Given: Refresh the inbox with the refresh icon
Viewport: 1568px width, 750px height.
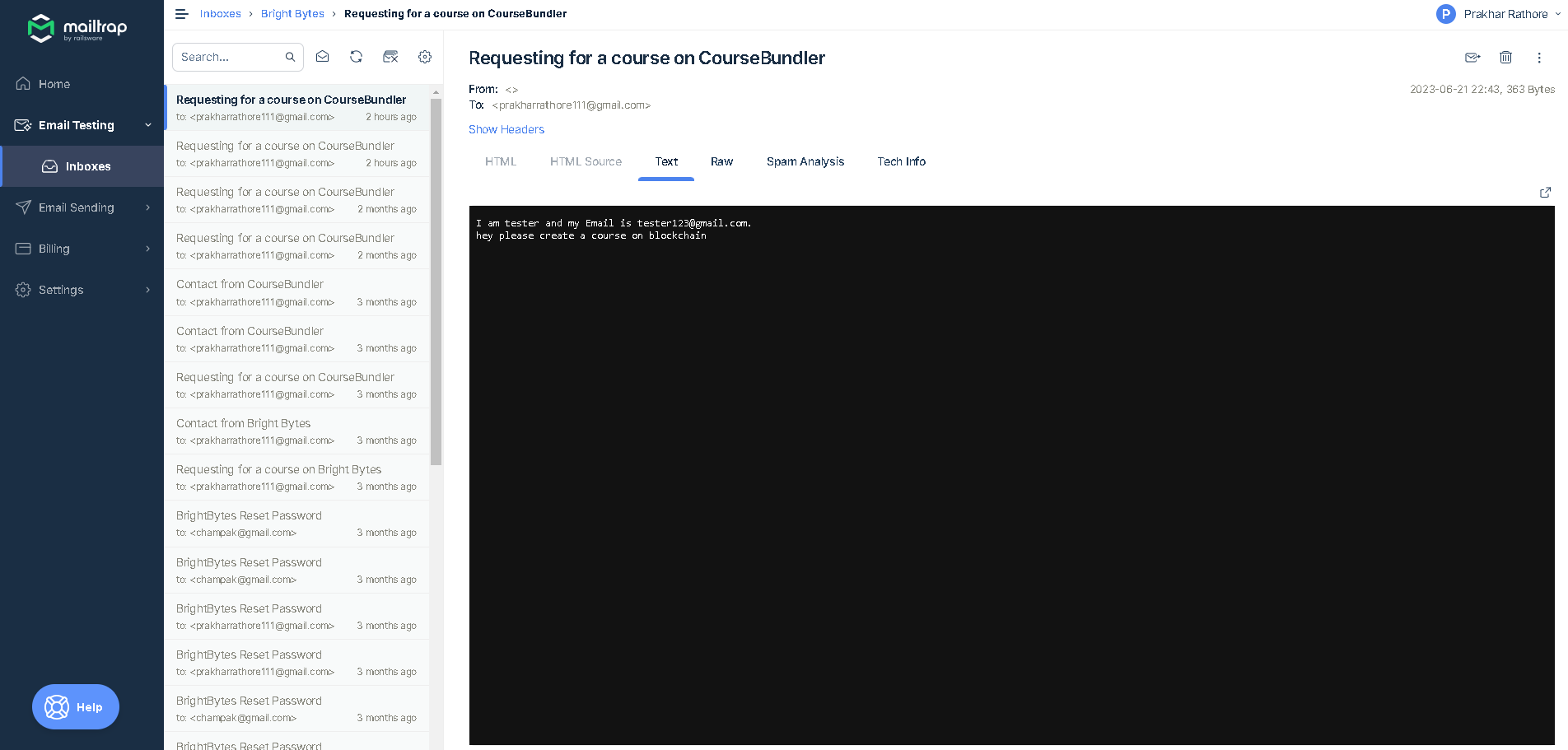Looking at the screenshot, I should [x=356, y=57].
